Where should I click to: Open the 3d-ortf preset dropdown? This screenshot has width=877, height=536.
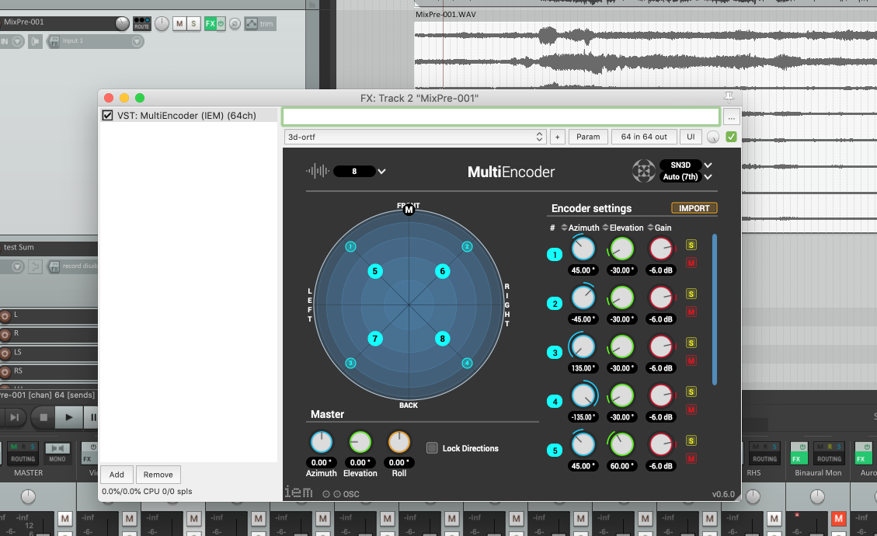click(x=414, y=137)
